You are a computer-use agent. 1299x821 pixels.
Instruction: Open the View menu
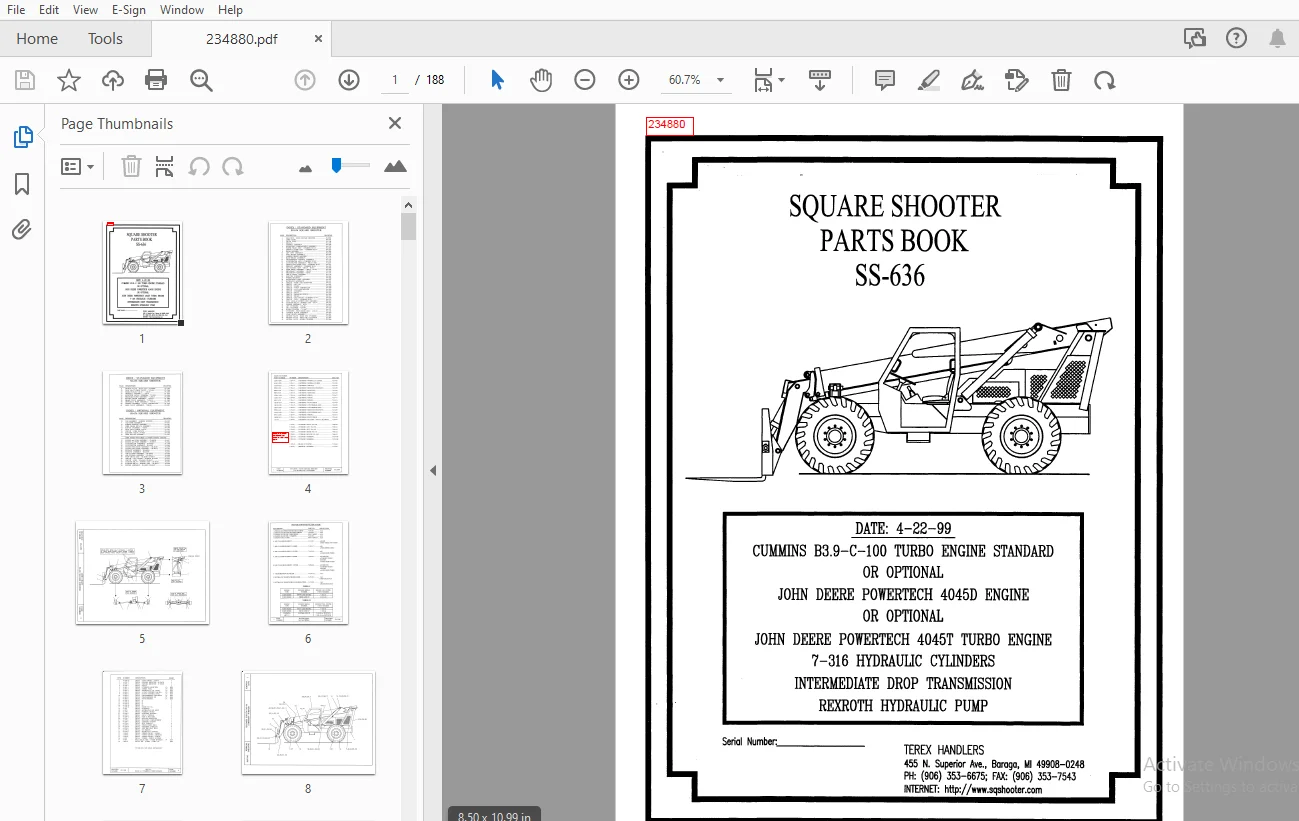pos(86,9)
